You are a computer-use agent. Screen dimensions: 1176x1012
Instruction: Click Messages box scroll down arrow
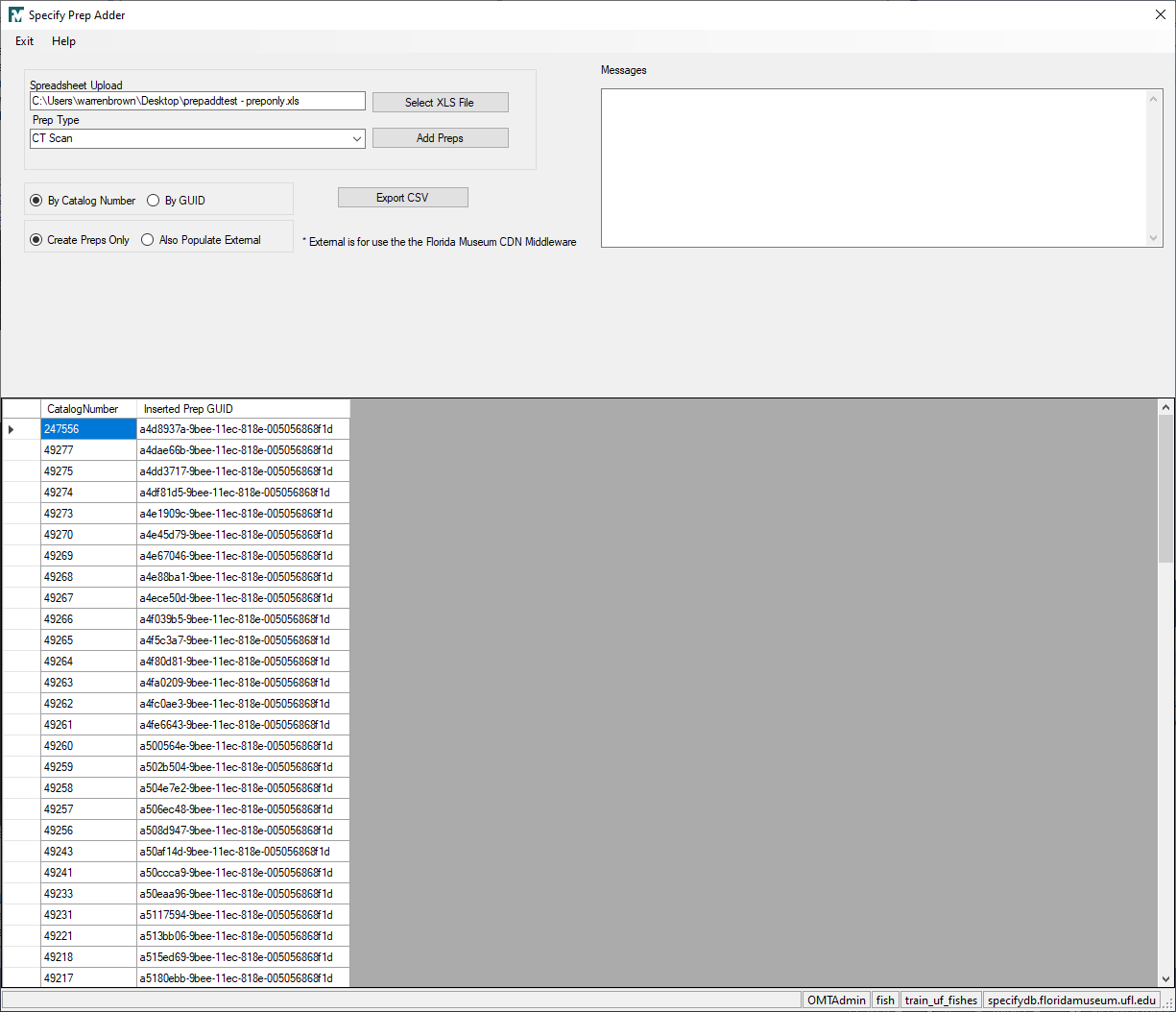[x=1154, y=238]
